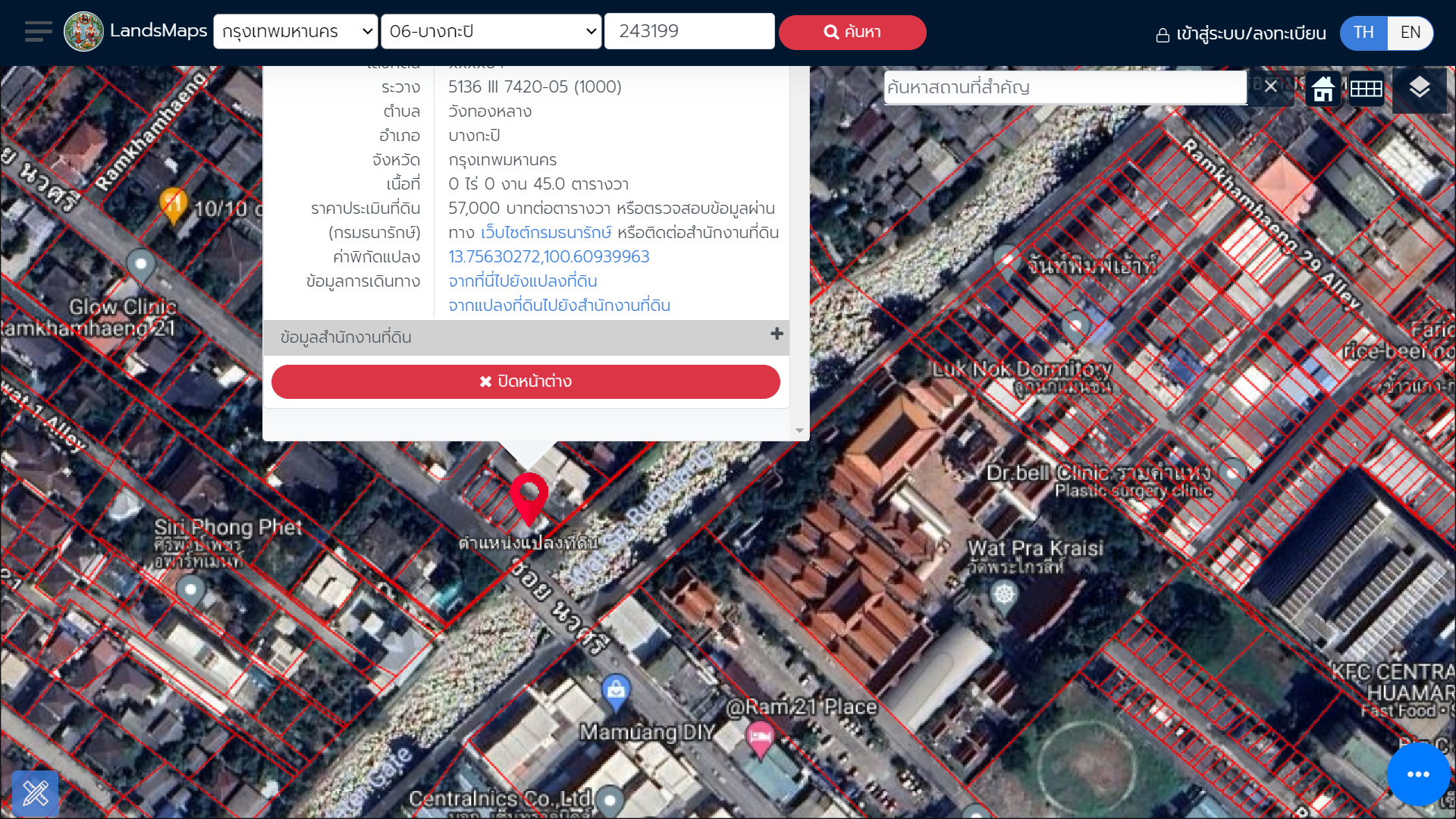Open the measurement ruler tool

tap(35, 793)
